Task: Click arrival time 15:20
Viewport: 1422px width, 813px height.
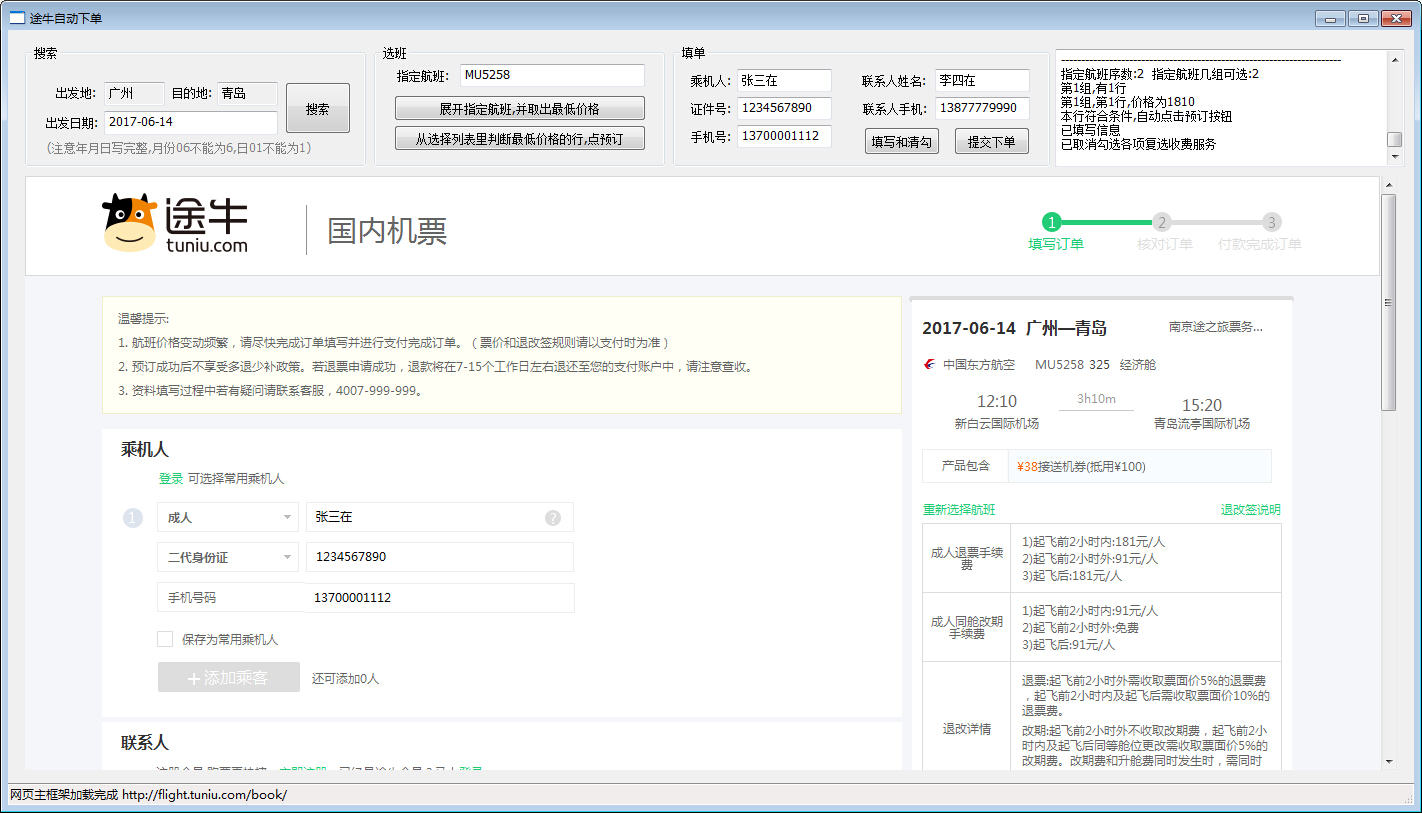Action: pos(1202,405)
